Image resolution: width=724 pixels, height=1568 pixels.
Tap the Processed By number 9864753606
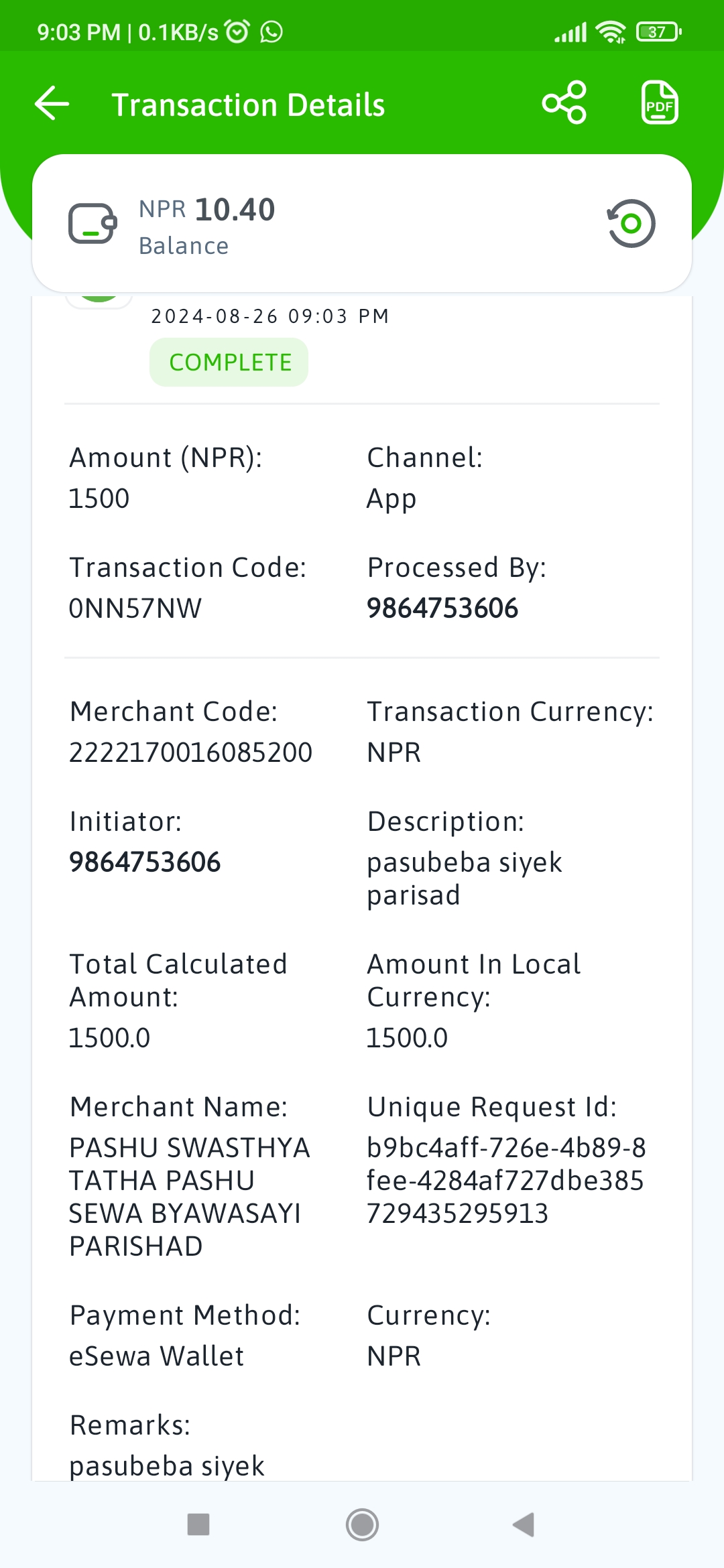coord(442,608)
